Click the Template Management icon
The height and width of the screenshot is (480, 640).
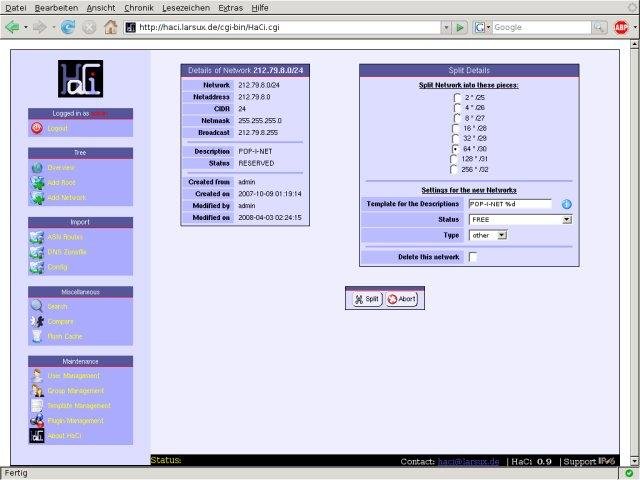tap(37, 405)
